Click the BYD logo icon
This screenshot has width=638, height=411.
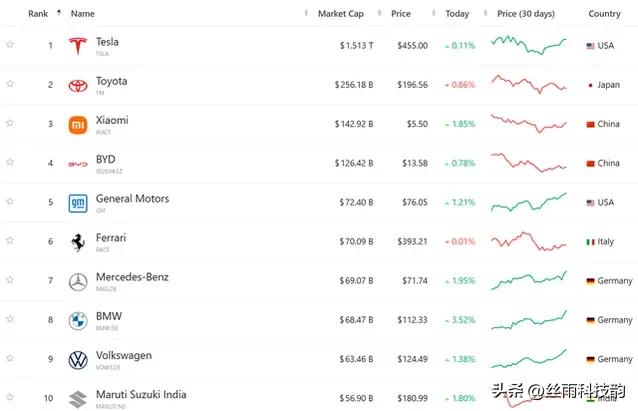click(x=77, y=163)
